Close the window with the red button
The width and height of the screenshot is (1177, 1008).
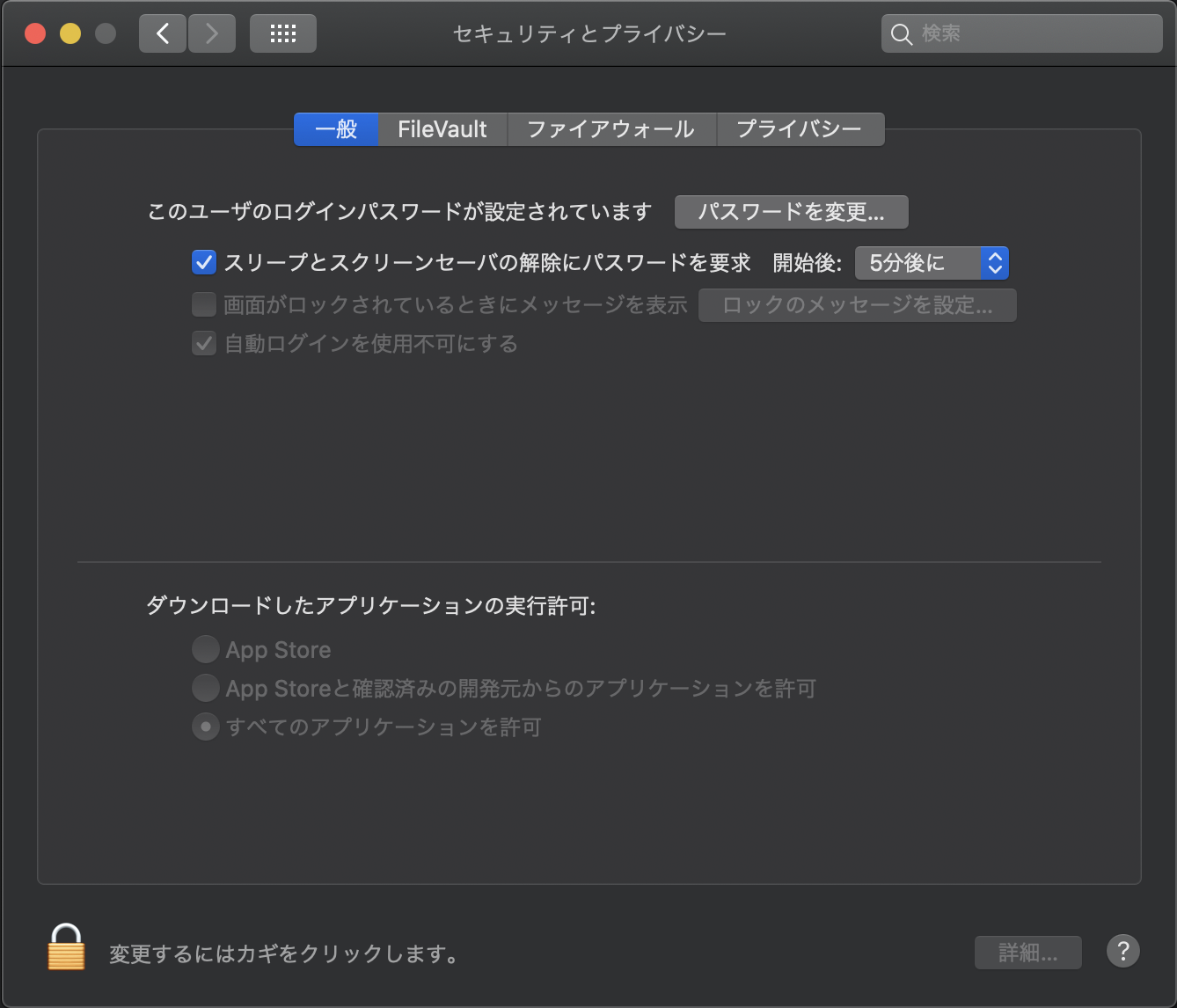pyautogui.click(x=35, y=33)
